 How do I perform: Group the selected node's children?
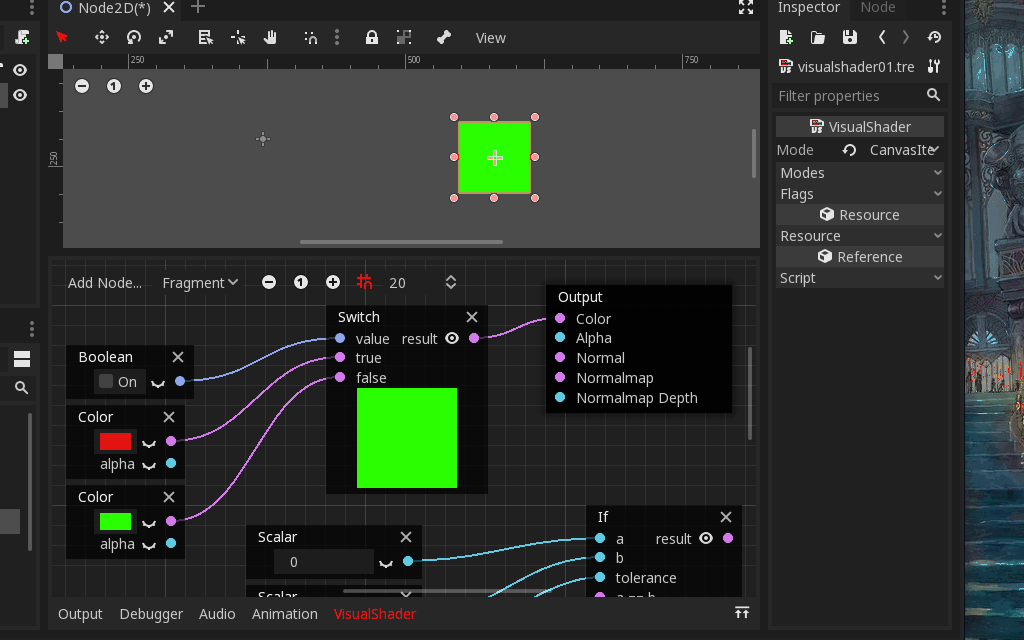click(x=404, y=37)
